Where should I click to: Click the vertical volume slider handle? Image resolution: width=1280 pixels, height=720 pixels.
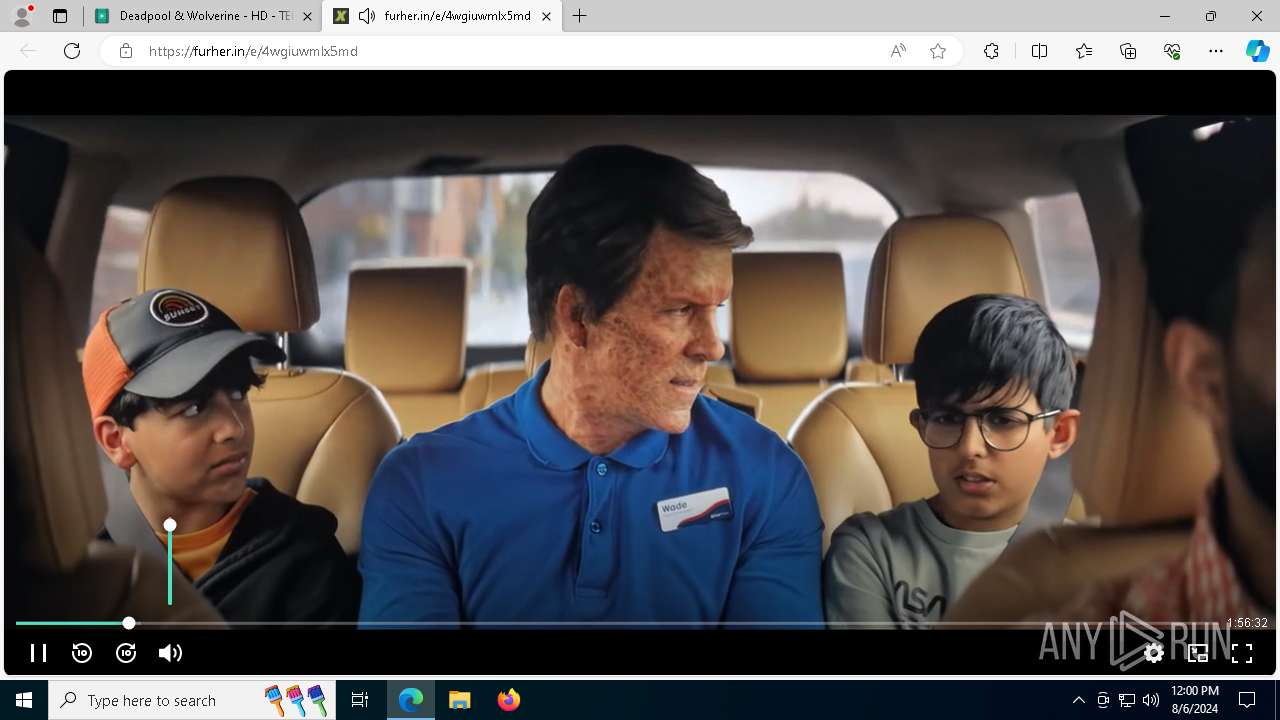point(170,525)
